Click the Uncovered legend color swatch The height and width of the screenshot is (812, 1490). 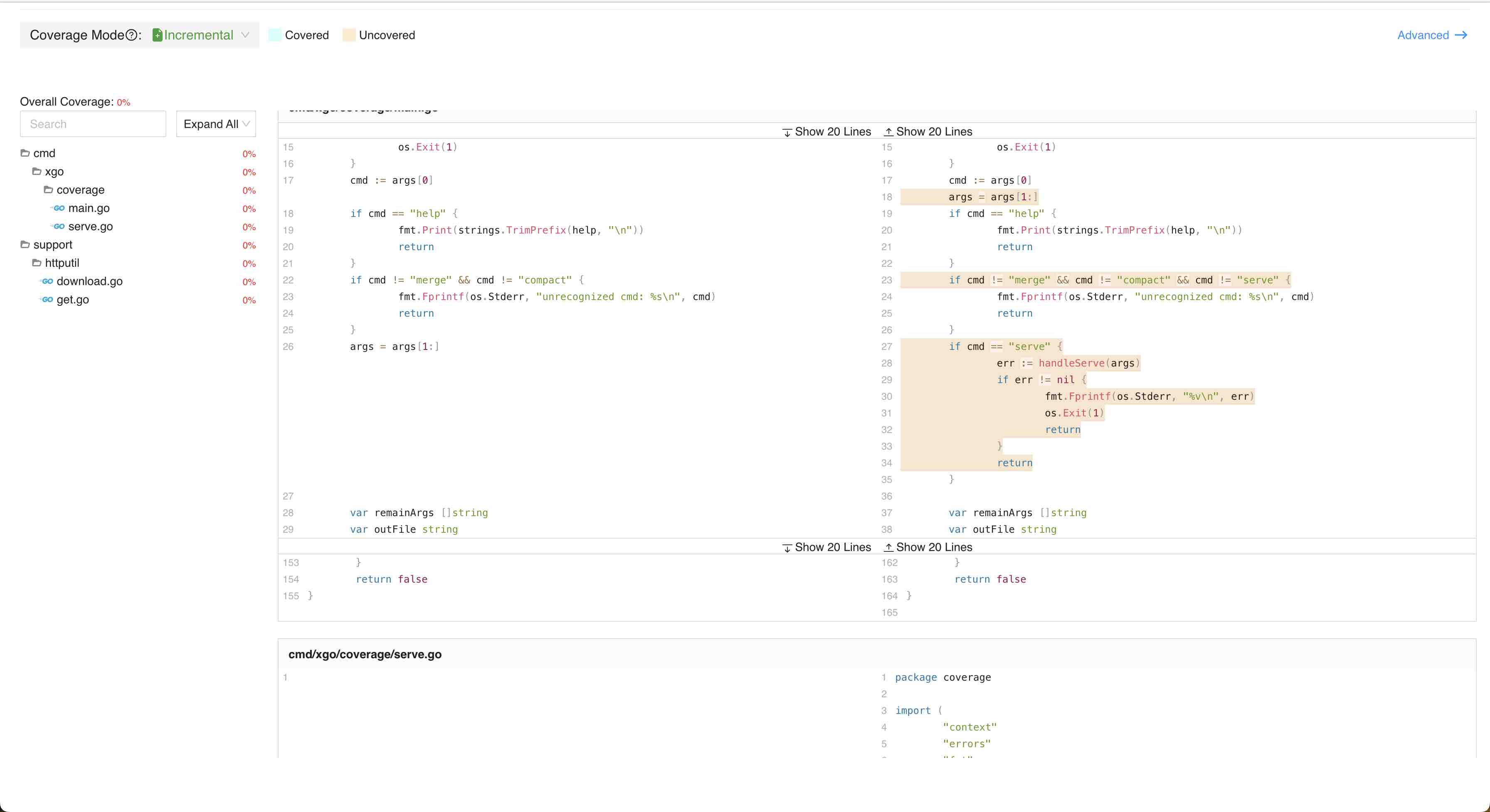tap(349, 35)
